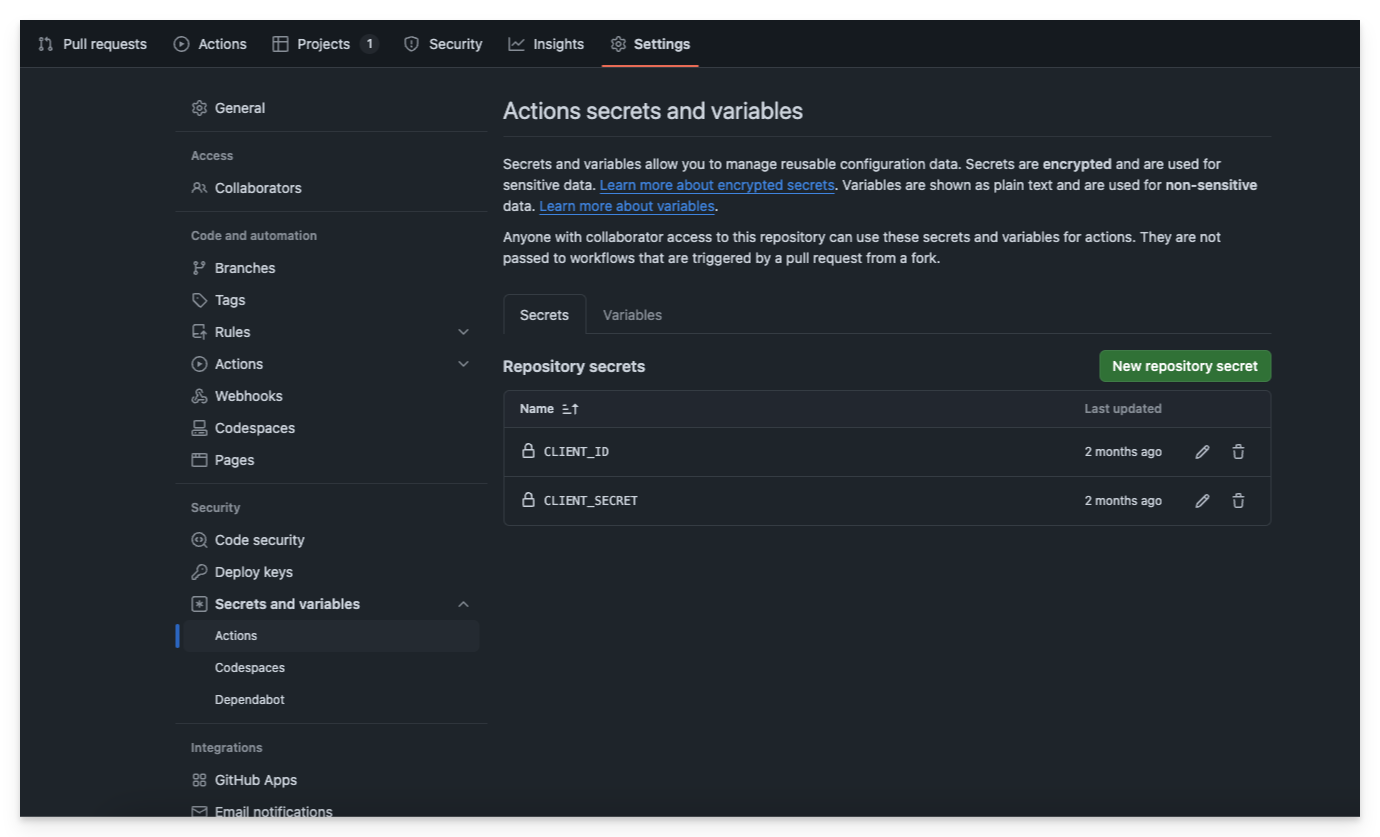Click the Projects counter badge
The image size is (1380, 837).
368,43
